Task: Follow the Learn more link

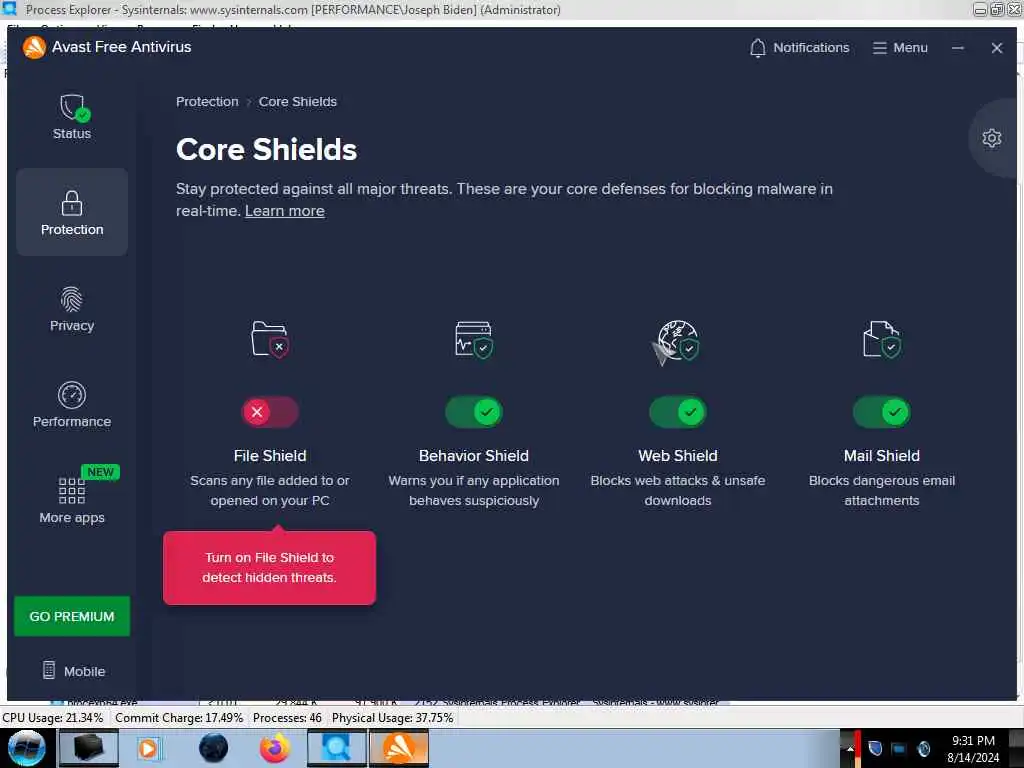Action: pos(285,211)
